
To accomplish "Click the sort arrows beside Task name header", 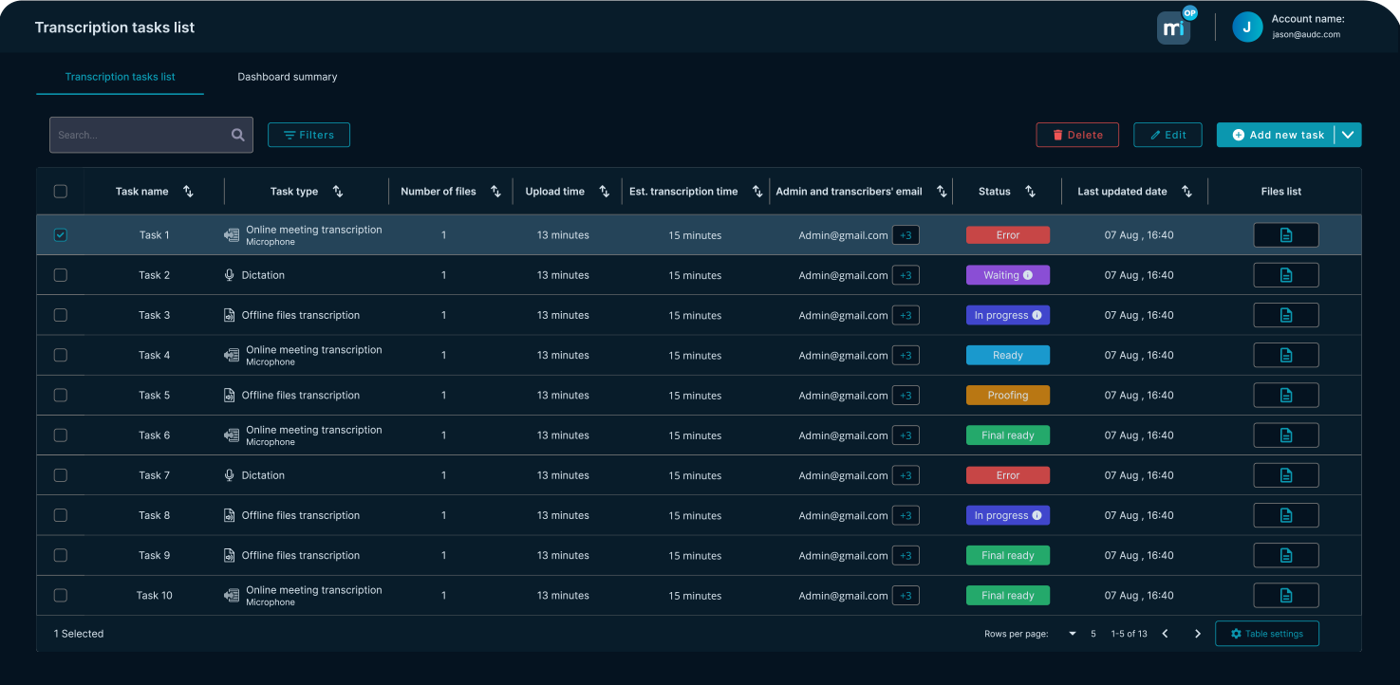I will click(188, 191).
